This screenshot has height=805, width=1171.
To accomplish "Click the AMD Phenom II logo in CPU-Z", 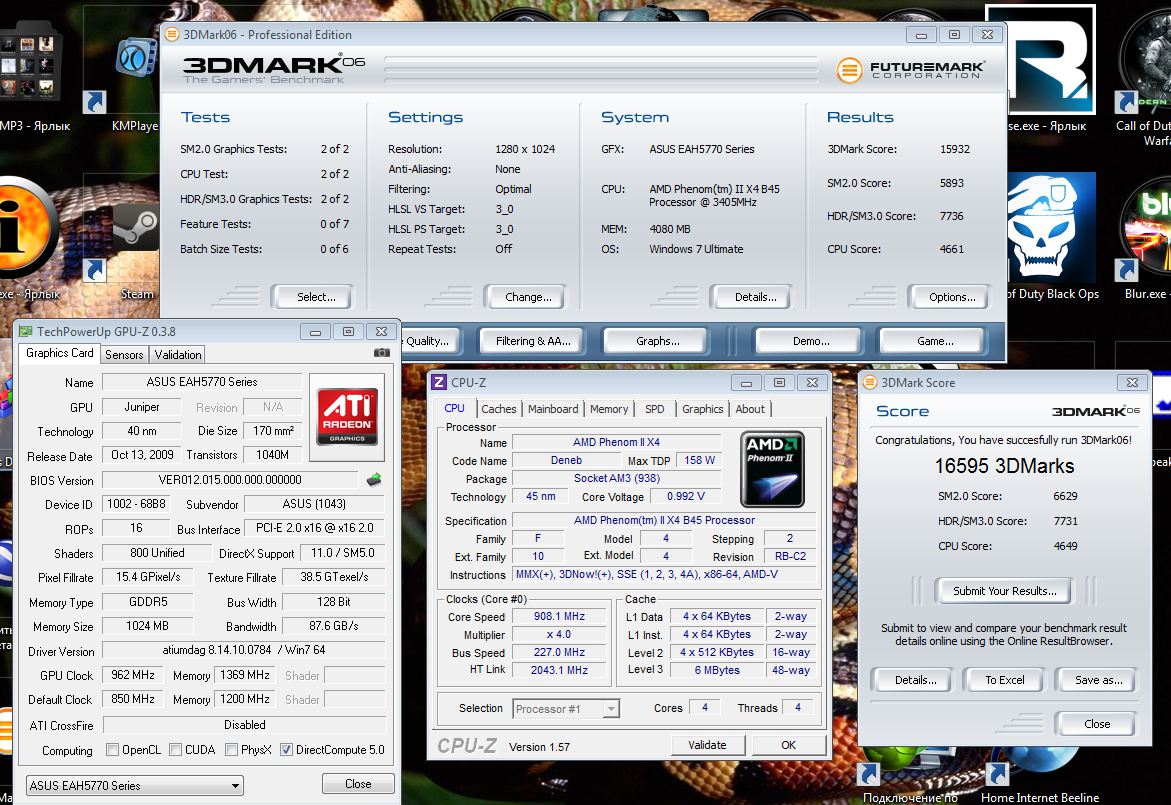I will (772, 469).
